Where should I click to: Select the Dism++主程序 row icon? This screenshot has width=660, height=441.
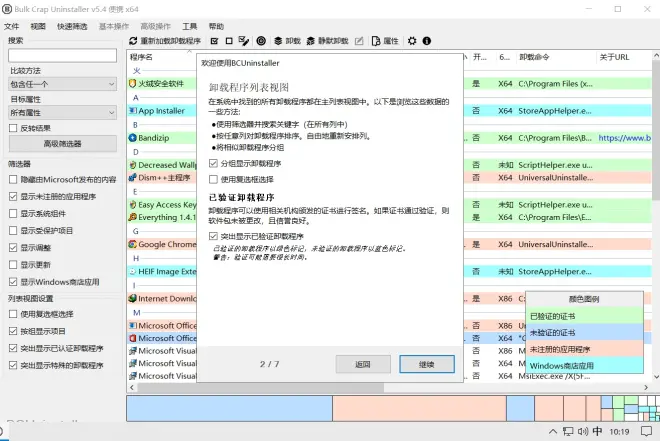coord(133,178)
